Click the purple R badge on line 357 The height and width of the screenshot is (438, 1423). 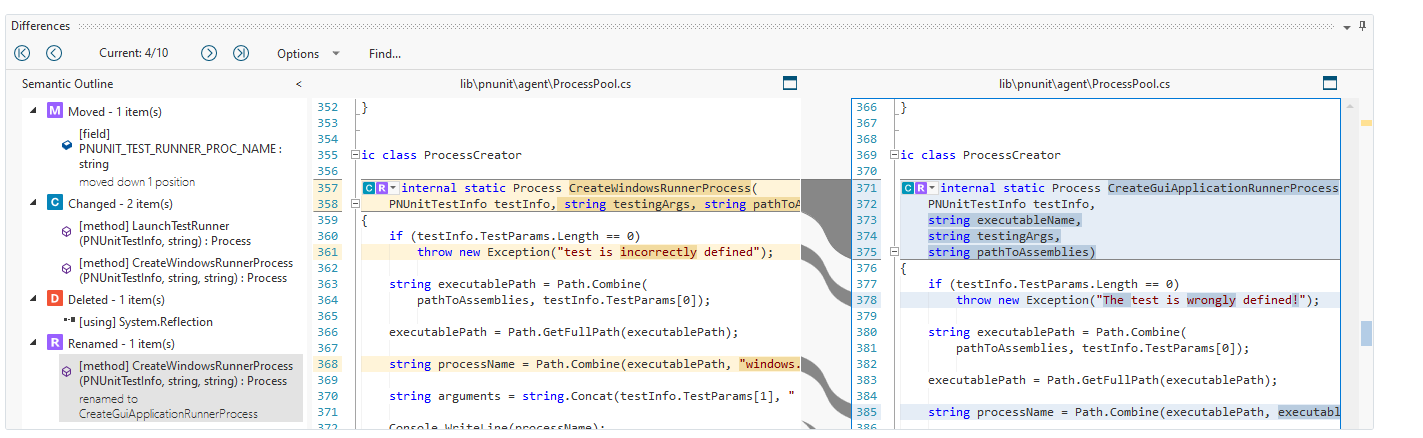382,188
